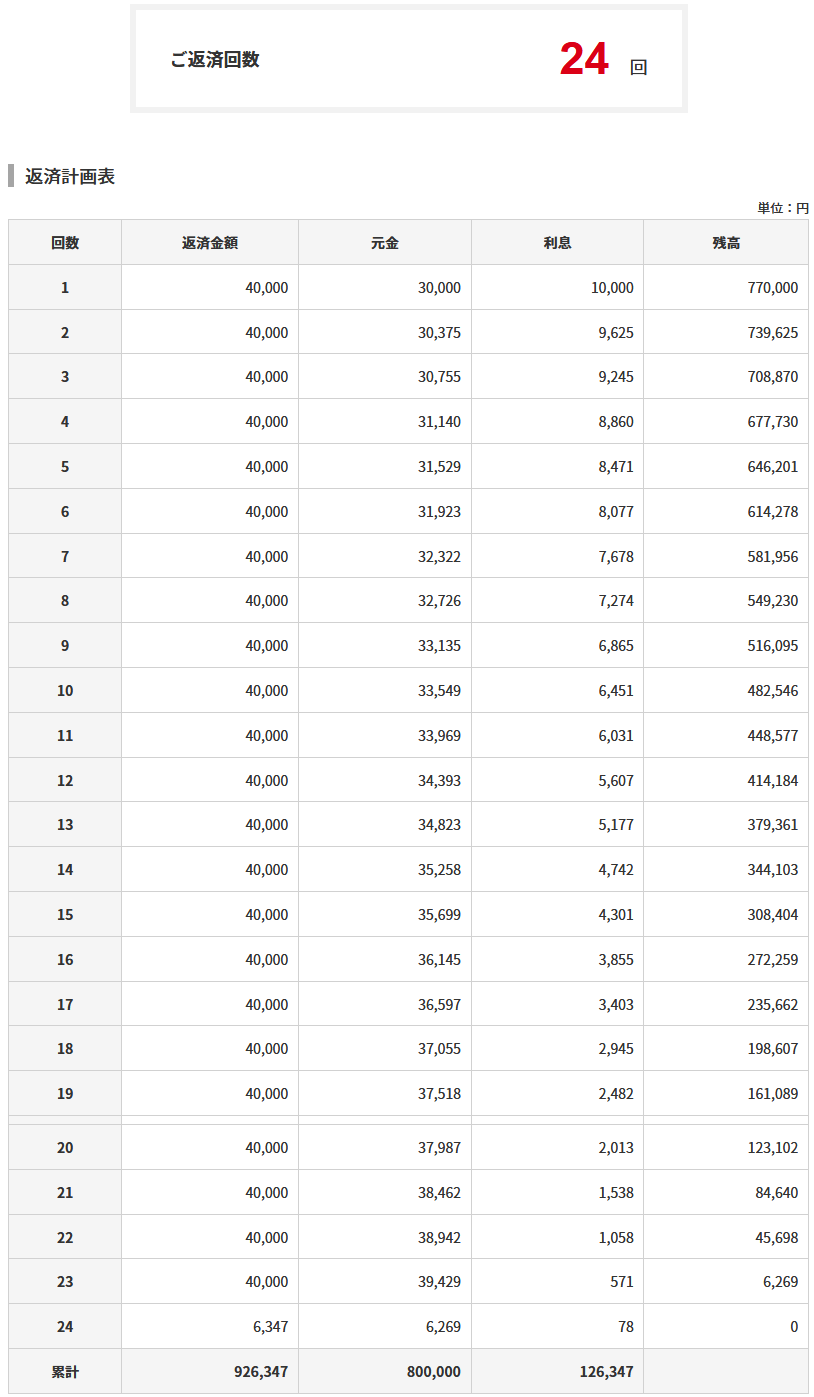Click the 126,347 total interest cell
This screenshot has height=1397, width=814.
click(x=606, y=1372)
